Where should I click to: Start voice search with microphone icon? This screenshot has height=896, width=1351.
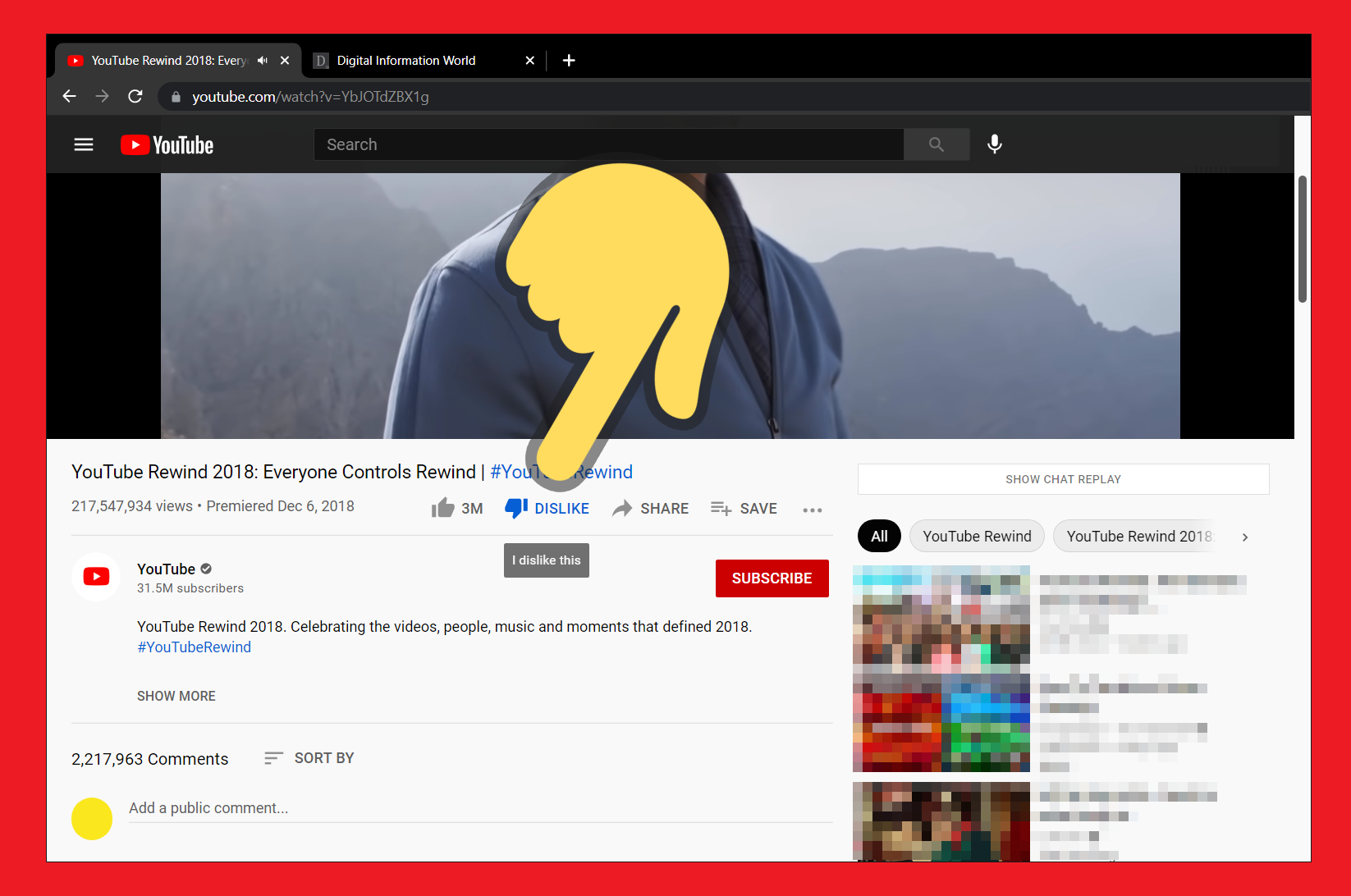tap(995, 144)
